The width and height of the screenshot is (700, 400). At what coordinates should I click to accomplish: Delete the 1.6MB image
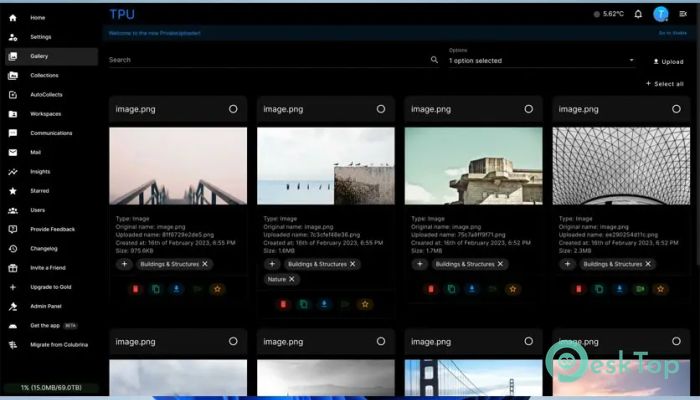click(283, 304)
